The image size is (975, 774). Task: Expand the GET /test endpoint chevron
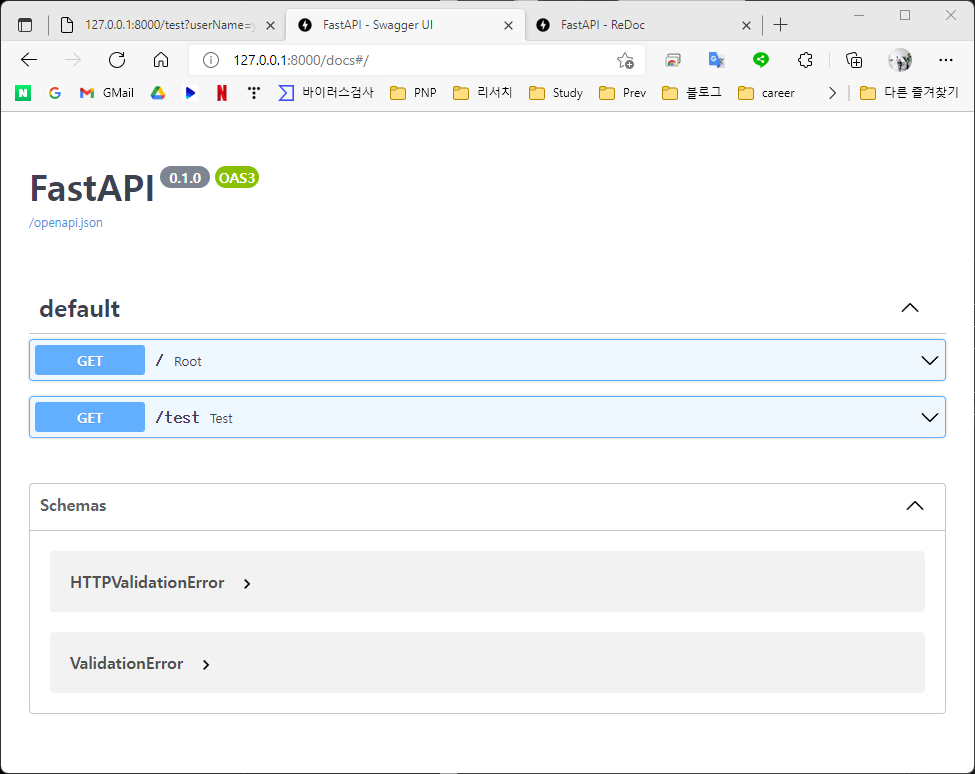coord(930,417)
